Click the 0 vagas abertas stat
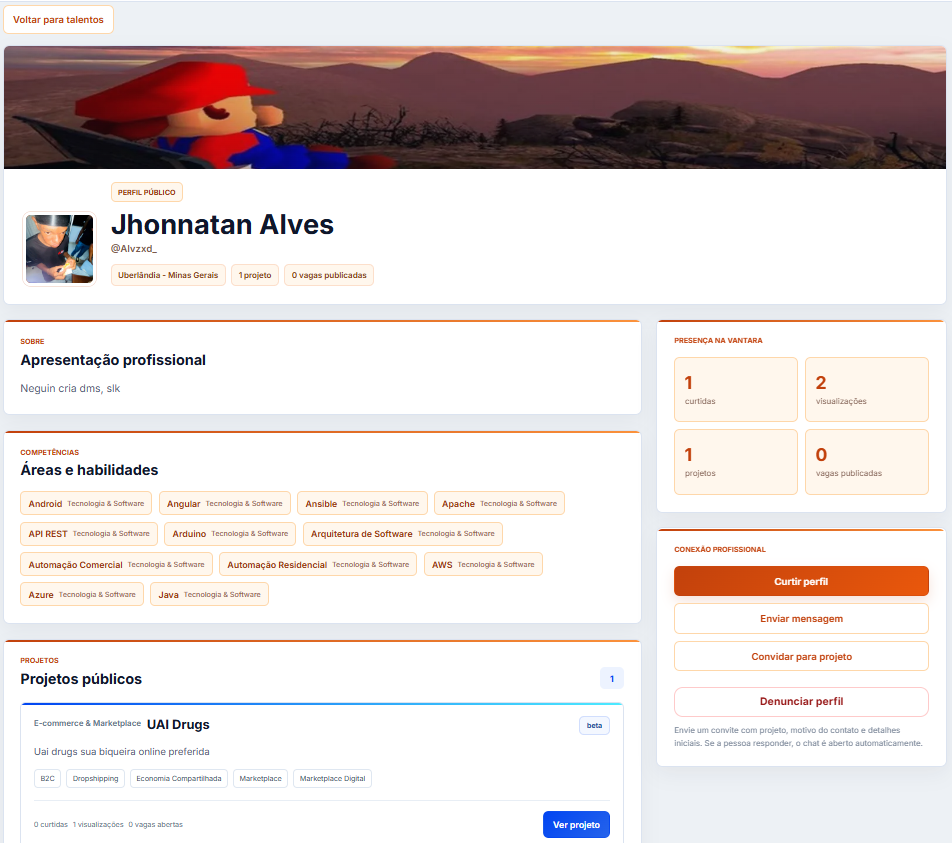 (155, 824)
